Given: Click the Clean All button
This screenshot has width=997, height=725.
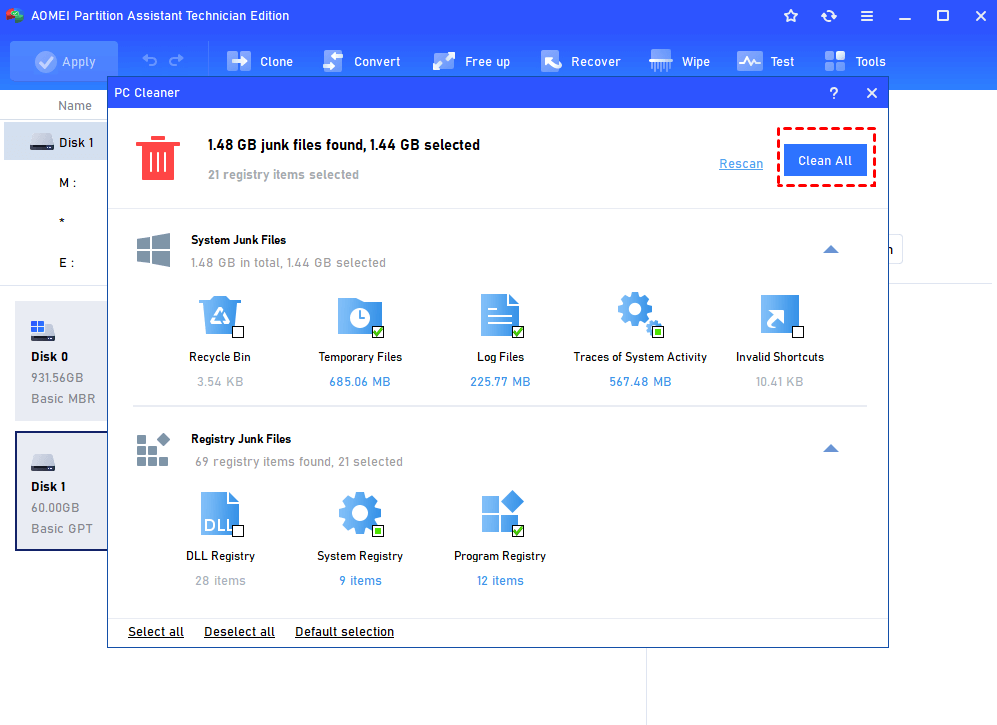Looking at the screenshot, I should click(x=825, y=160).
